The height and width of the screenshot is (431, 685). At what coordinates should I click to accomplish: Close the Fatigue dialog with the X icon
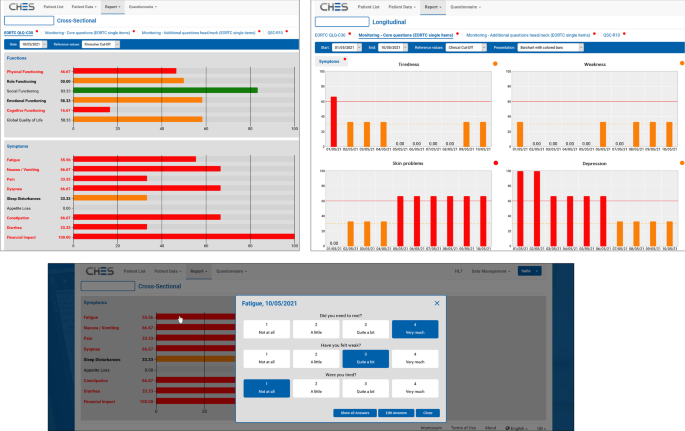[437, 303]
